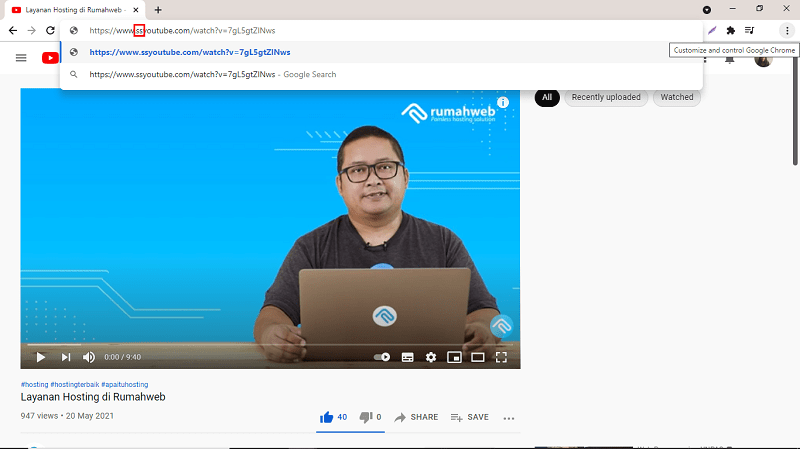The width and height of the screenshot is (800, 449).
Task: Play the video
Action: (40, 357)
